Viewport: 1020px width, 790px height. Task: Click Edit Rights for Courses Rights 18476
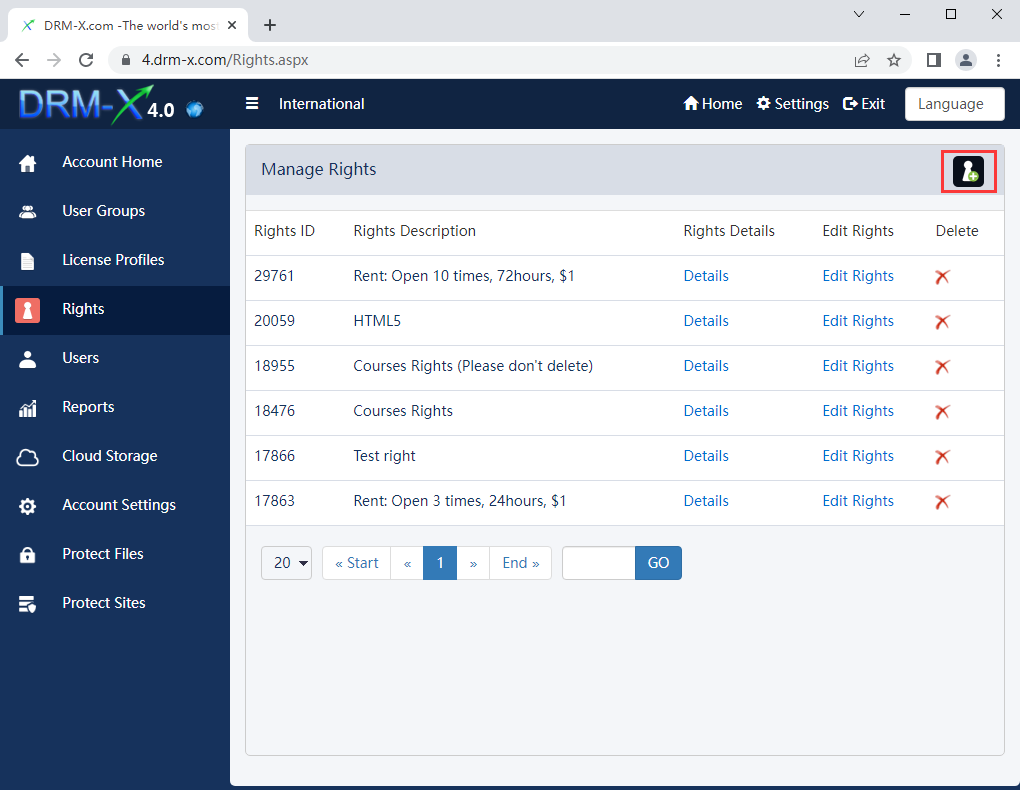(x=857, y=411)
